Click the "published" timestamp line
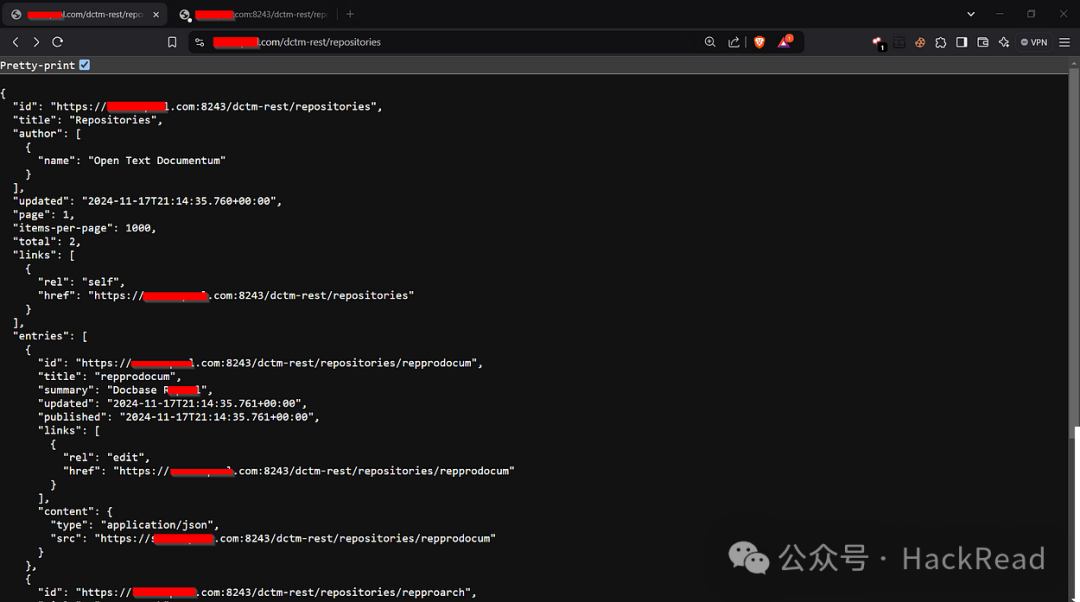1080x602 pixels. point(178,417)
